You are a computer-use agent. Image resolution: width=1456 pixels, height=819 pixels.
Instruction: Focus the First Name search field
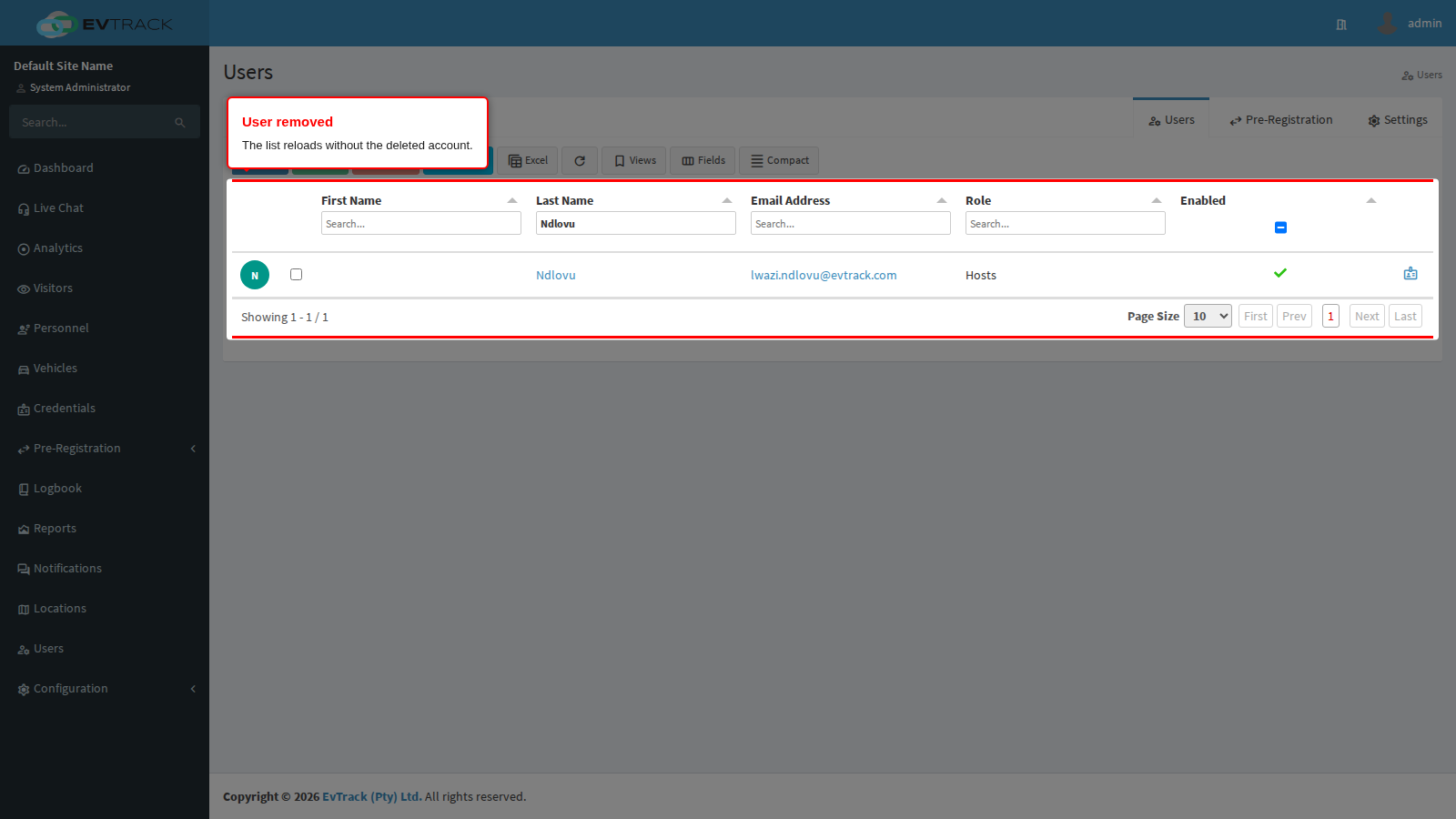pyautogui.click(x=421, y=223)
